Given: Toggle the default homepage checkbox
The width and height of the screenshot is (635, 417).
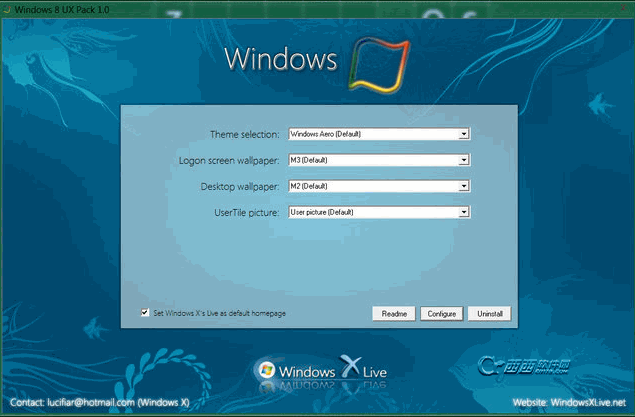Looking at the screenshot, I should (145, 313).
